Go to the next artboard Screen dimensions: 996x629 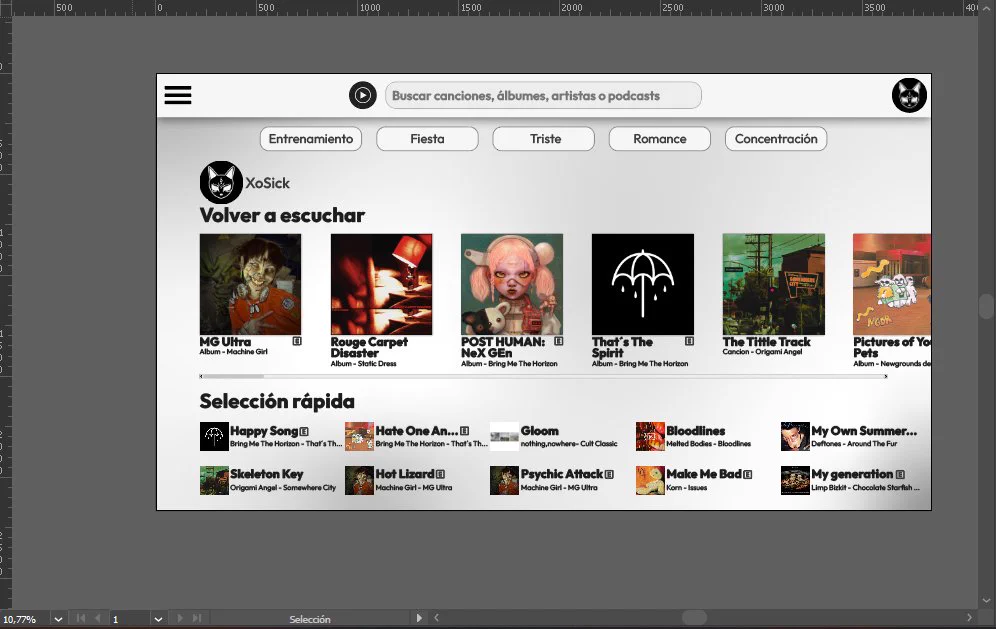tap(180, 618)
